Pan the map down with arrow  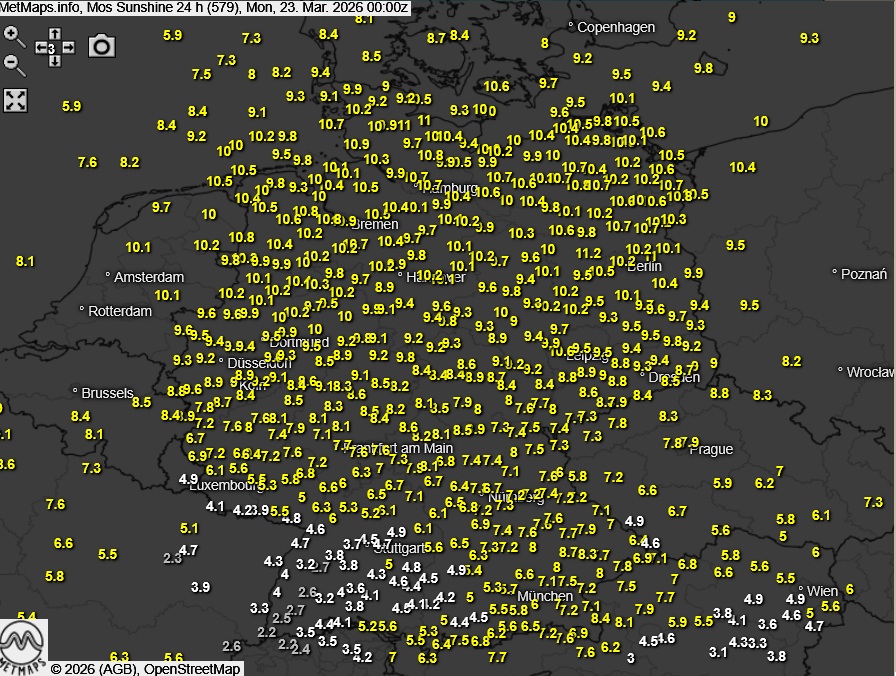coord(55,61)
